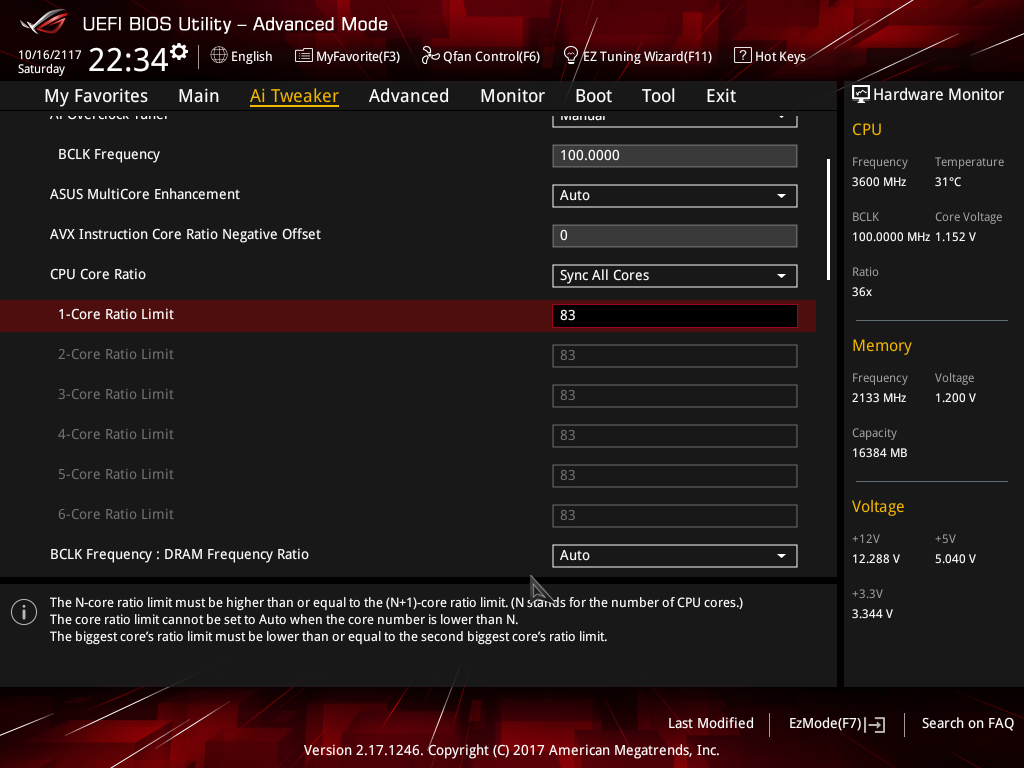1024x768 pixels.
Task: Click Last Modified button
Action: (x=711, y=724)
